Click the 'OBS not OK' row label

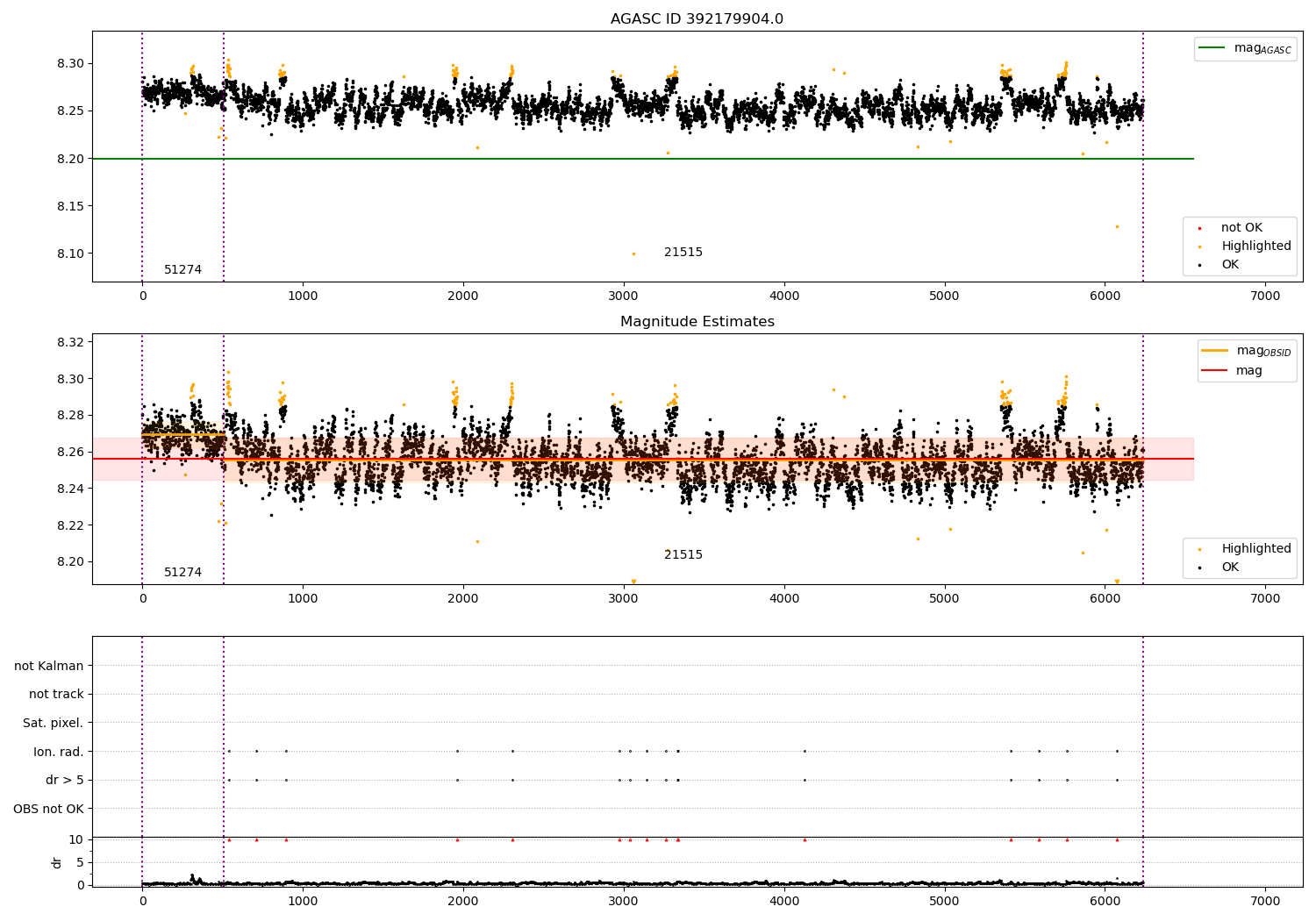[49, 809]
